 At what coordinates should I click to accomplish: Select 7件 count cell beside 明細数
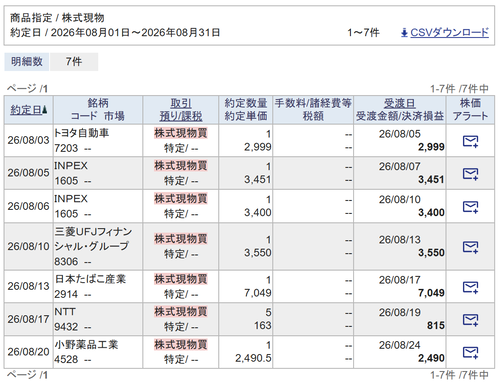tap(74, 62)
